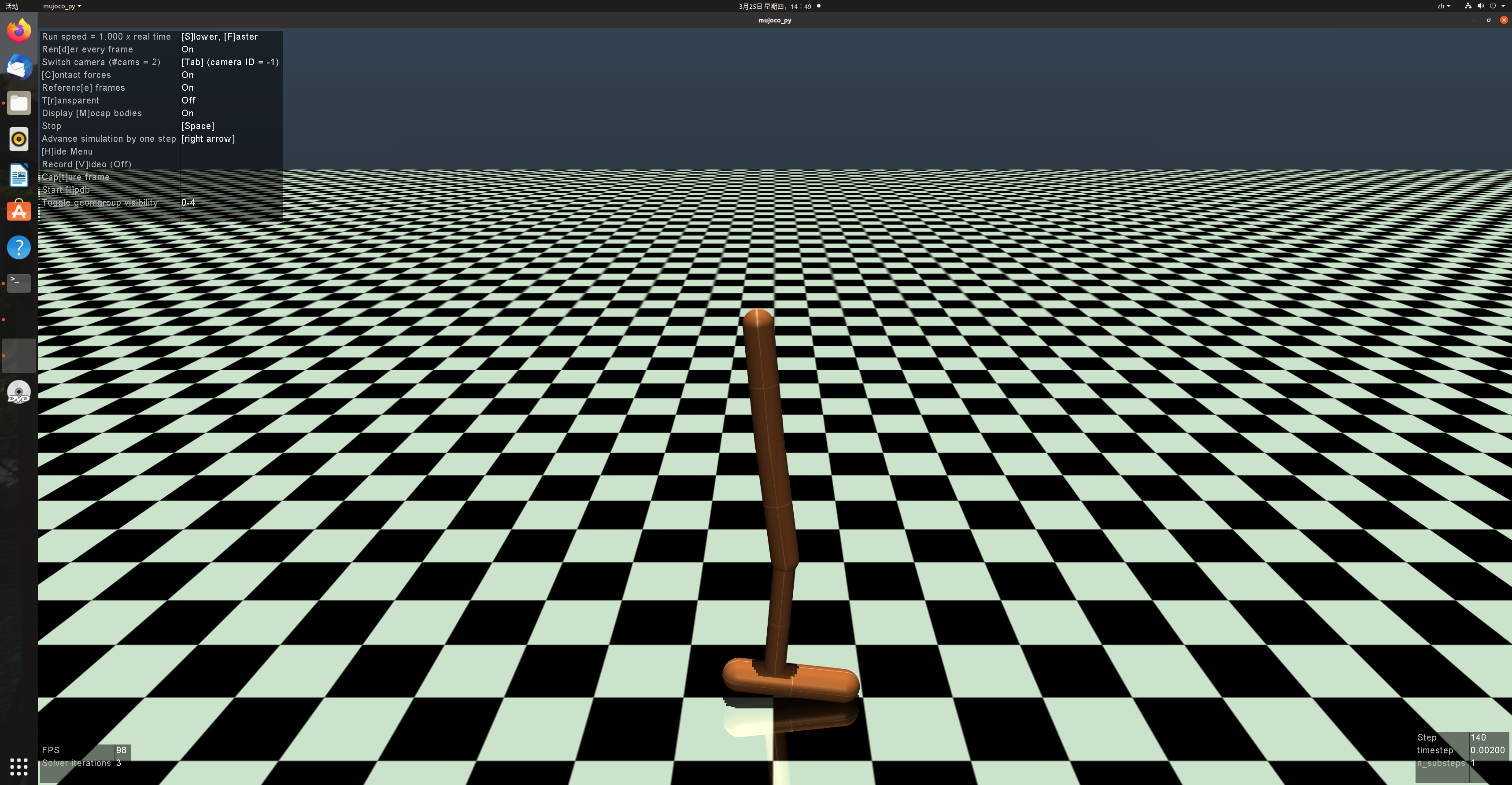
Task: Click 'Solver iterations' label
Action: 76,763
